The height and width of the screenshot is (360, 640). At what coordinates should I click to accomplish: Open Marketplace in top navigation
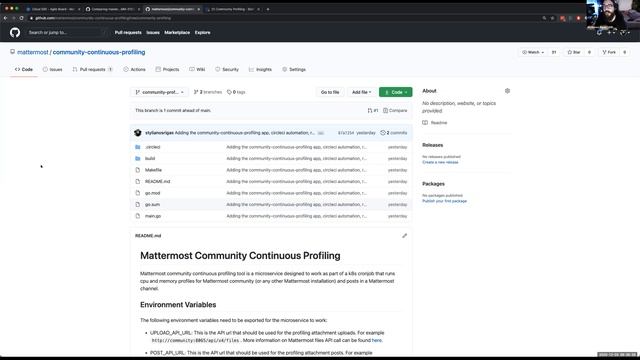177,32
